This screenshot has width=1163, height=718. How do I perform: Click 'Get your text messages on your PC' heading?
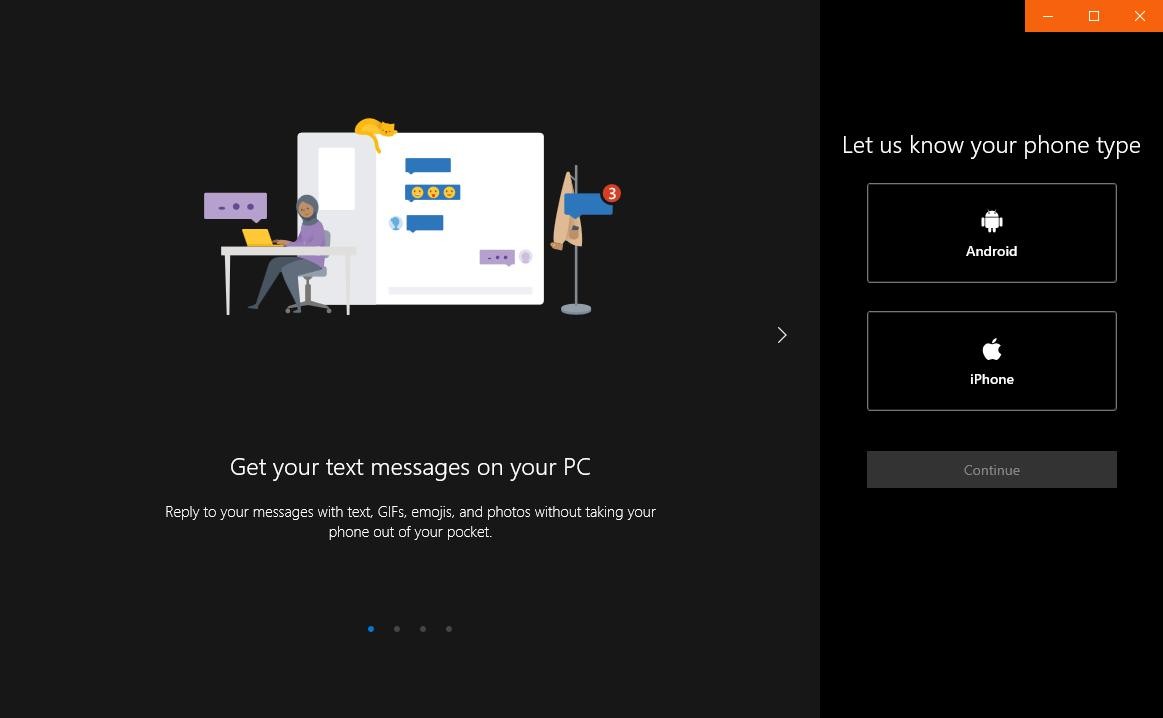point(410,467)
